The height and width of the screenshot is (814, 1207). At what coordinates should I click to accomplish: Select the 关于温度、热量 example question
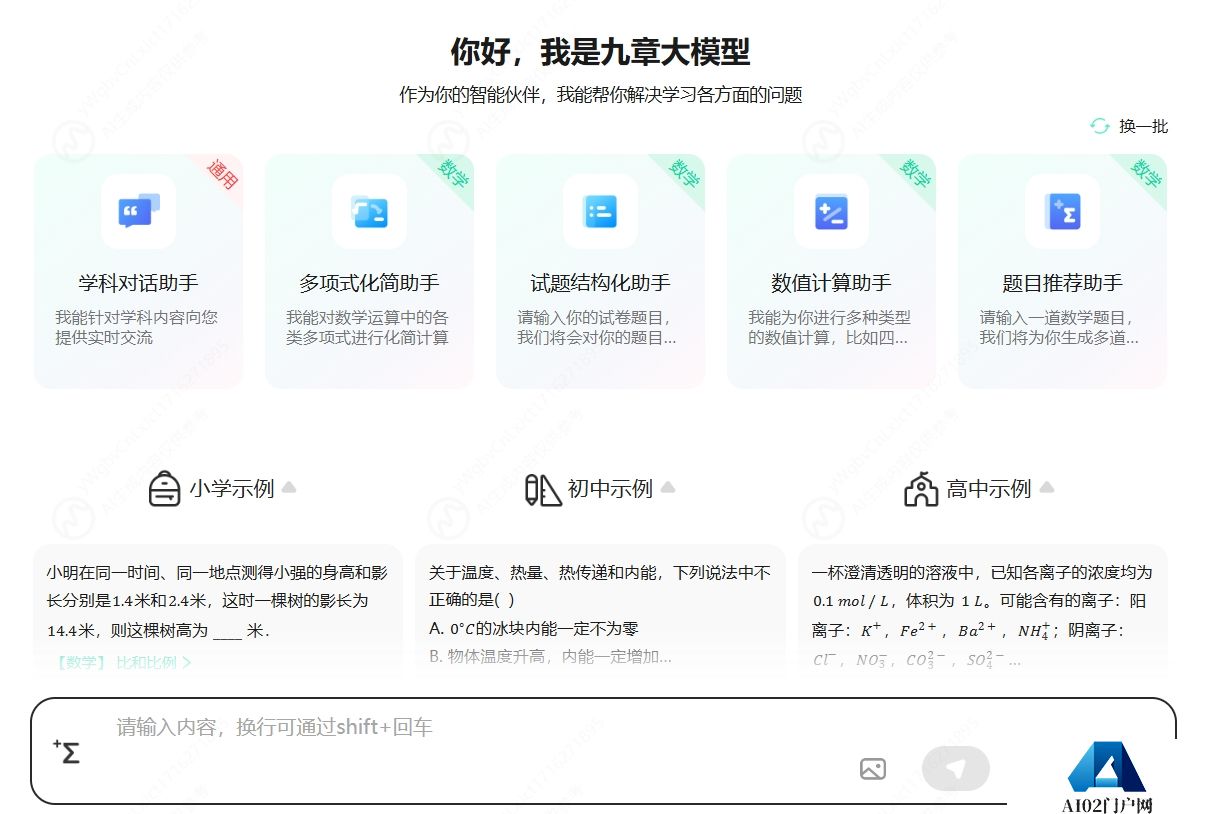(600, 610)
